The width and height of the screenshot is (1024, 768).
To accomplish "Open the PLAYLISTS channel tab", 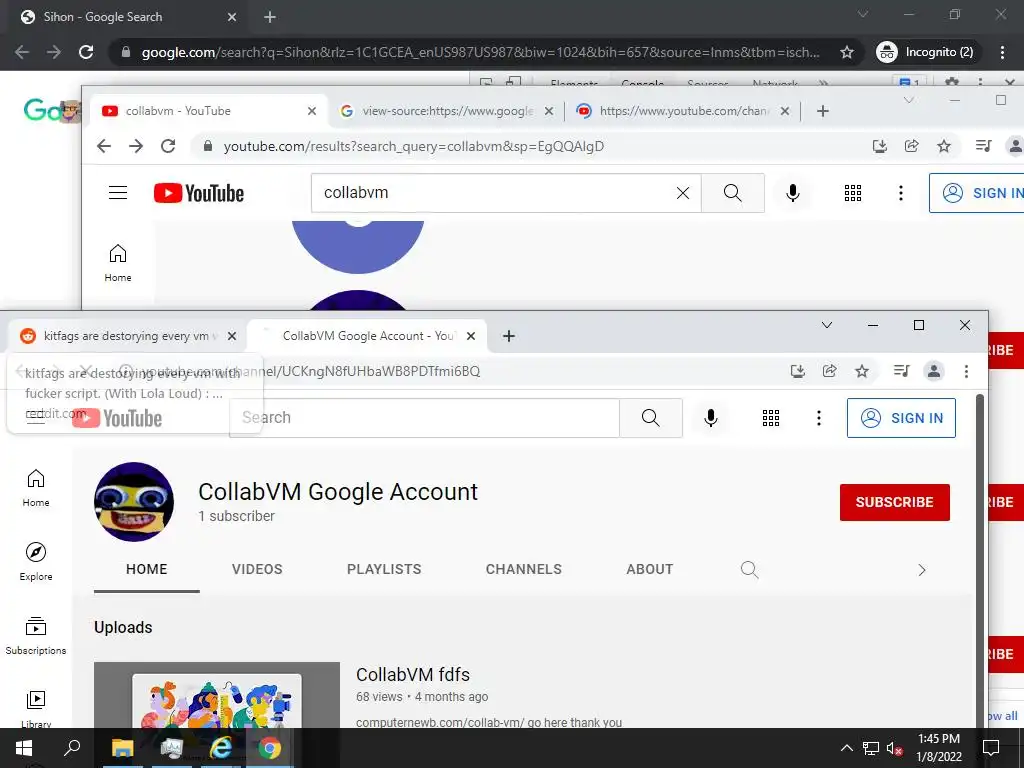I will [x=384, y=569].
